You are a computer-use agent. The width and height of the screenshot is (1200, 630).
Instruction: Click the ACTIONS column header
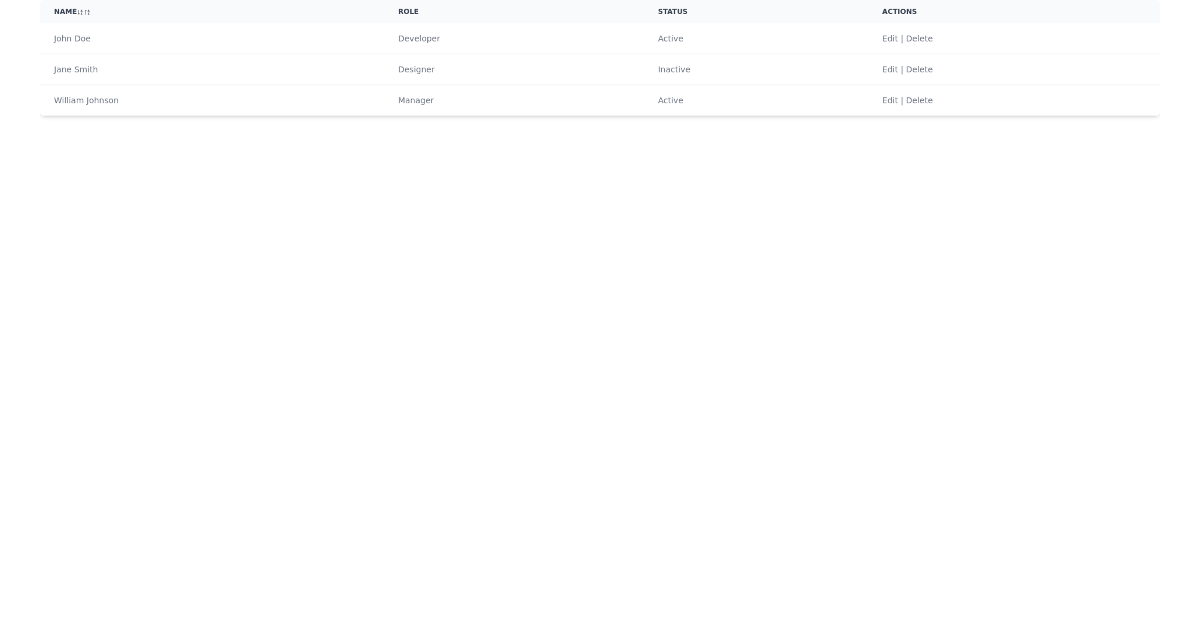[899, 12]
